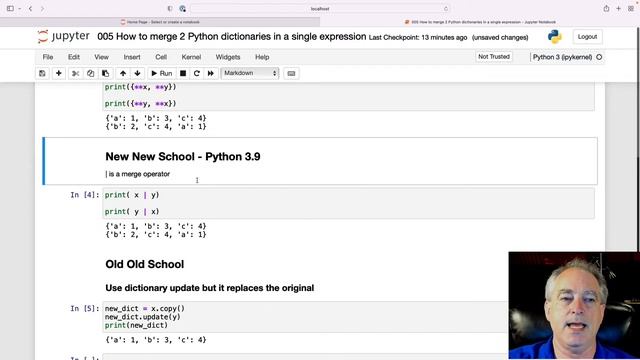Click the privacy shield icon
The height and width of the screenshot is (360, 640).
point(170,9)
